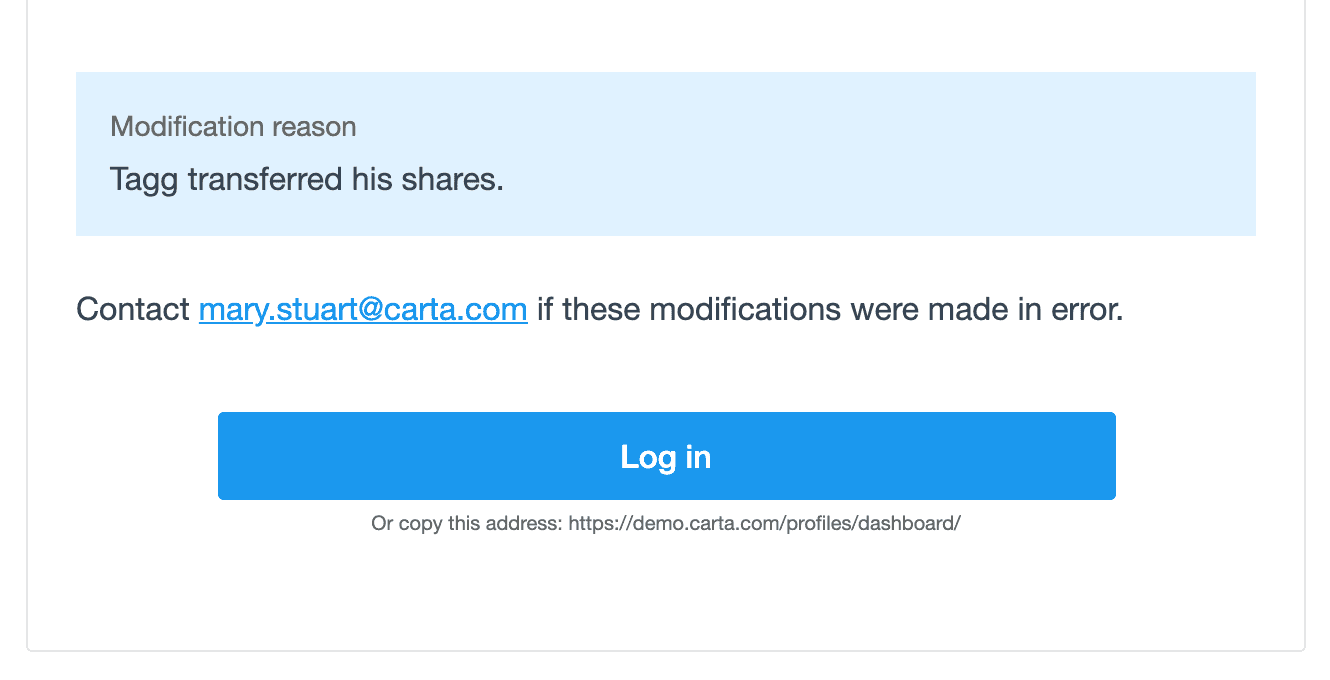The image size is (1330, 680).
Task: Click the word "Tagg" in the reason
Action: [144, 180]
